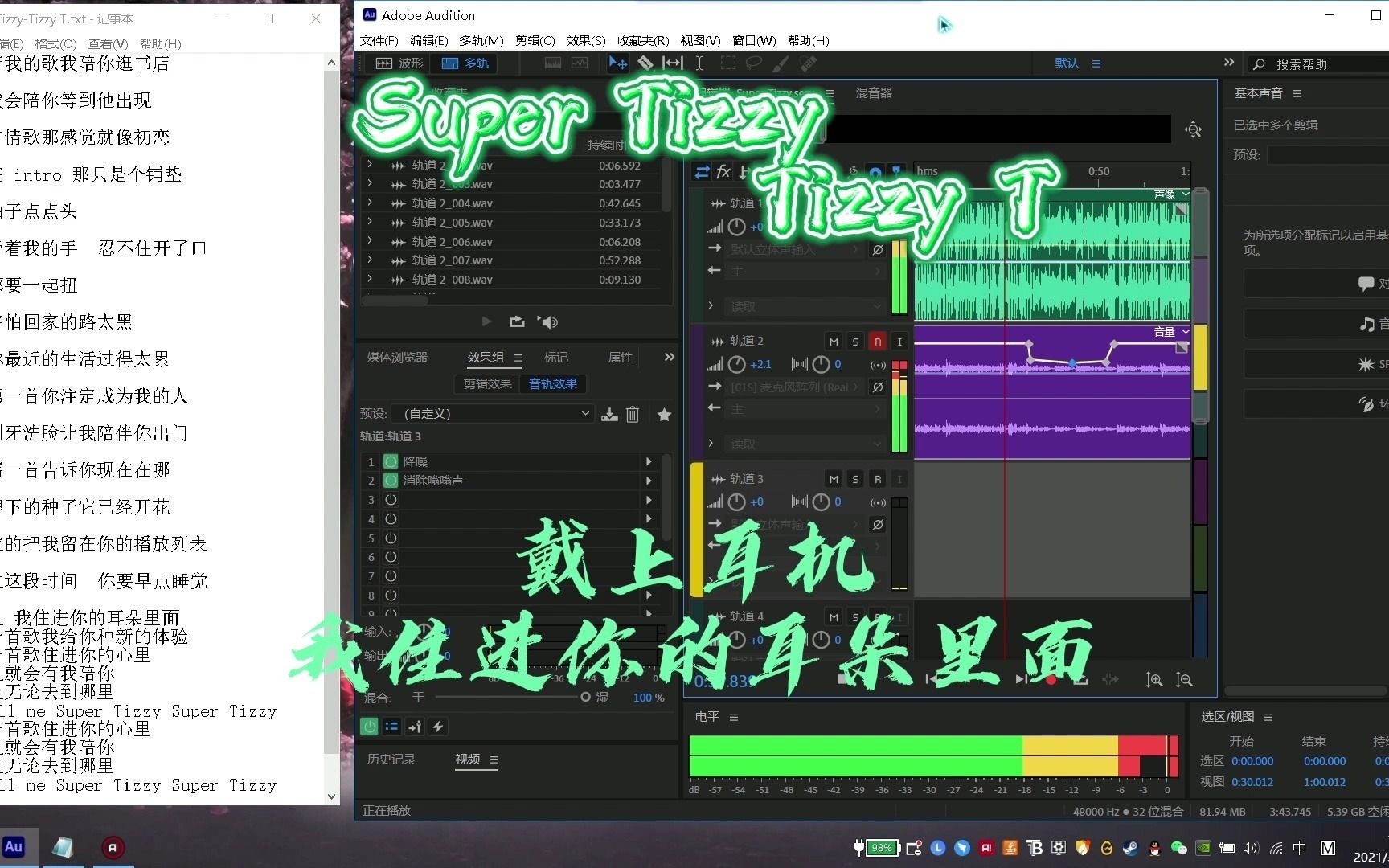Select the Time Selection tool
The image size is (1389, 868).
(x=699, y=63)
